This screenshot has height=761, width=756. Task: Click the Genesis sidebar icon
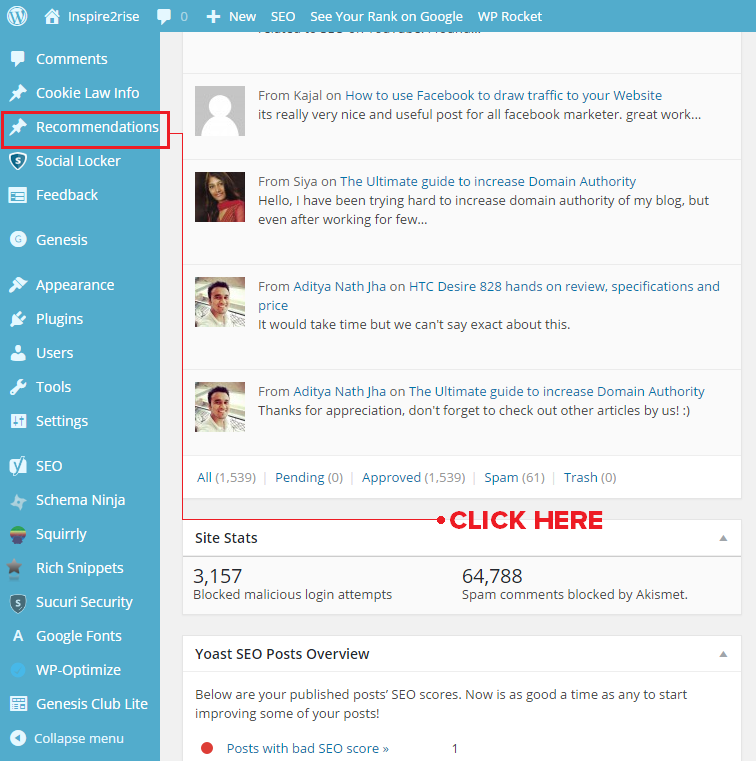point(17,240)
